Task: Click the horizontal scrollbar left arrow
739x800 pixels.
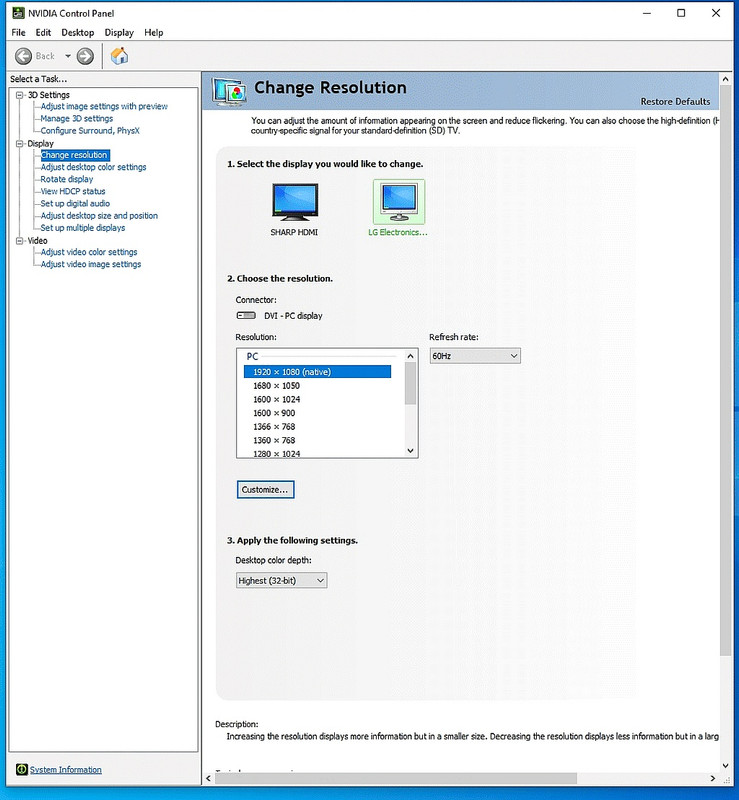Action: point(208,779)
